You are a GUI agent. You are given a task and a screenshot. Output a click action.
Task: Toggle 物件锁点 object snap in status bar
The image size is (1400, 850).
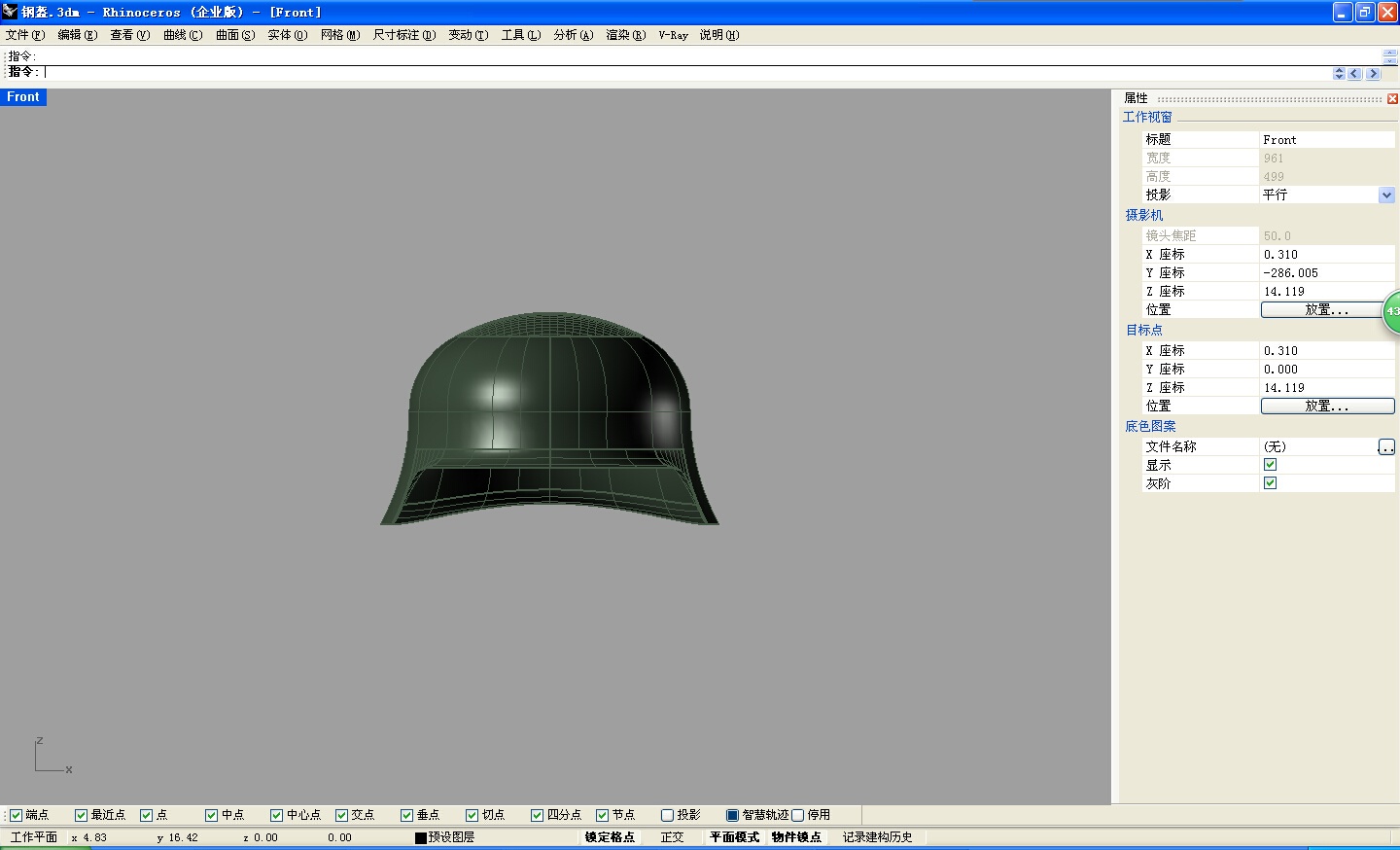tap(796, 837)
